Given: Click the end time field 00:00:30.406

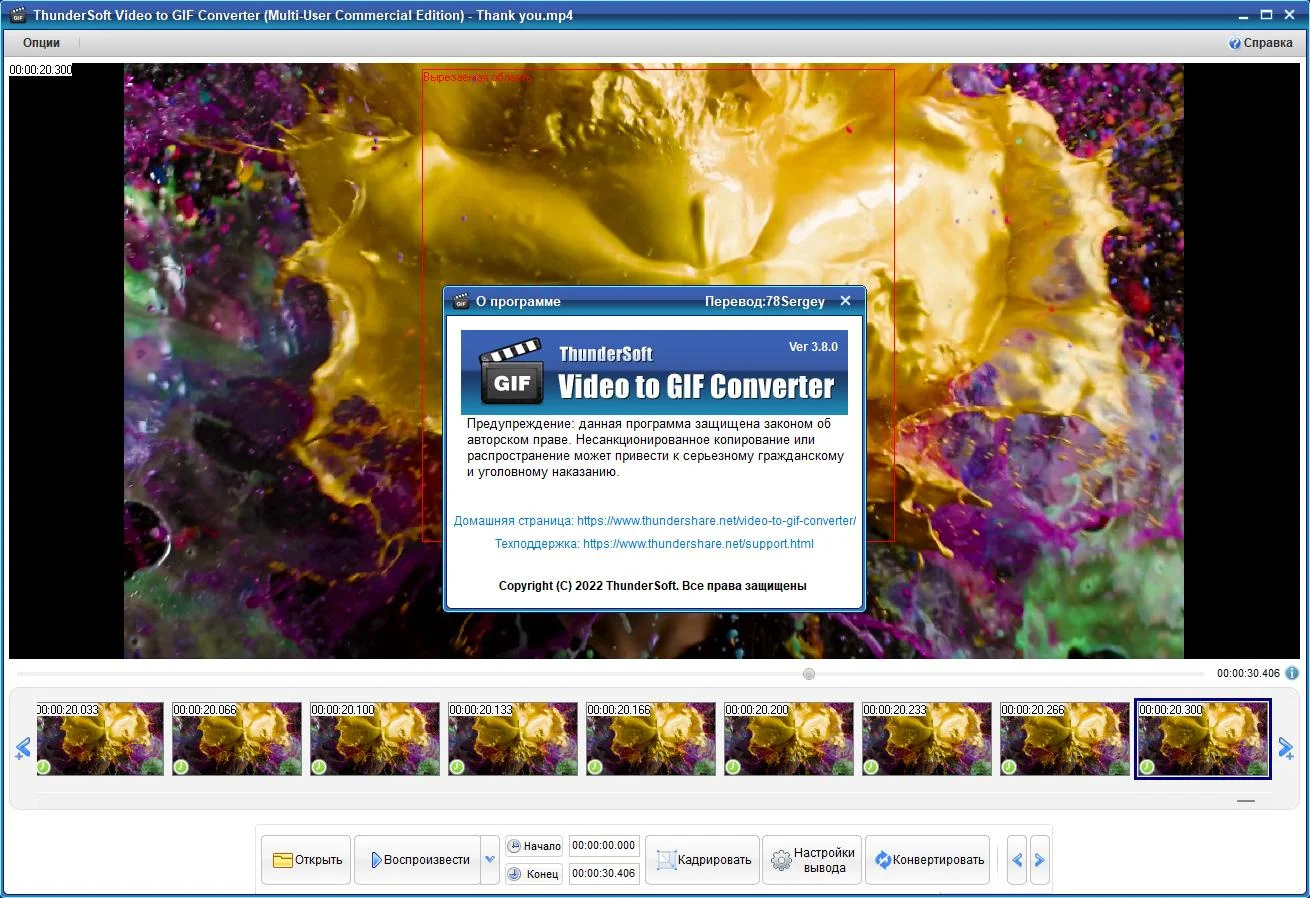Looking at the screenshot, I should (x=604, y=874).
